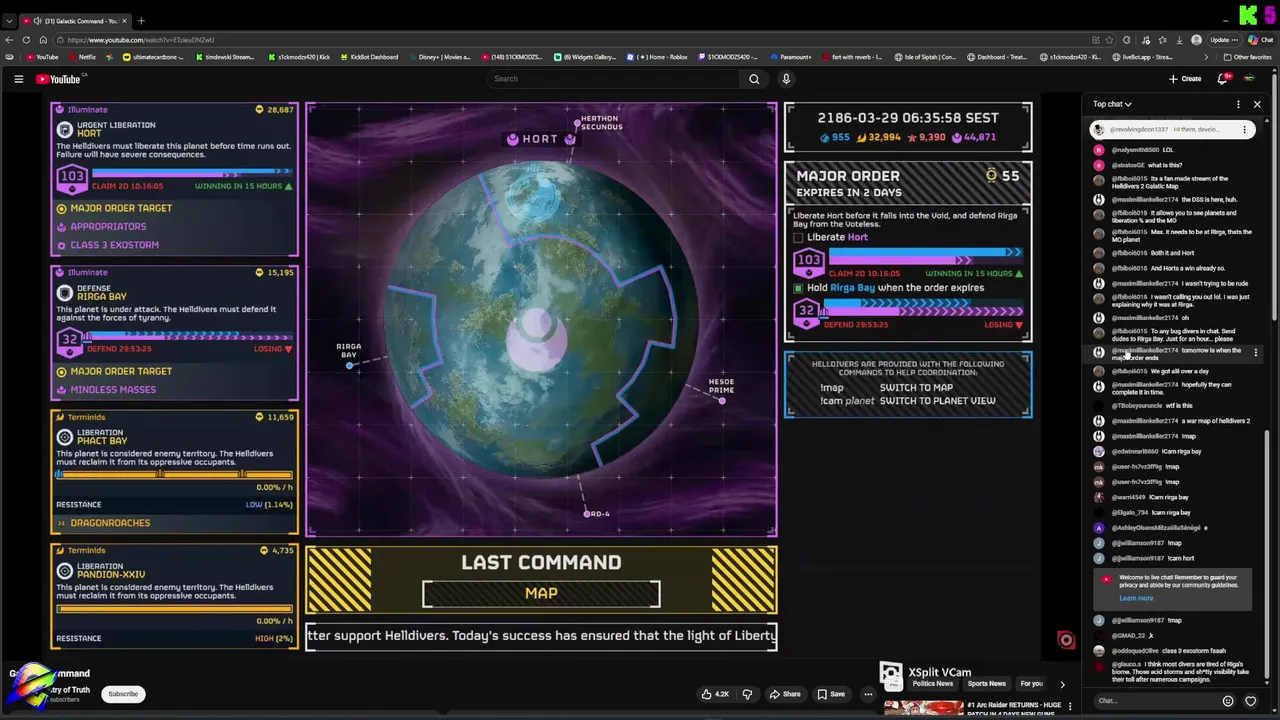Viewport: 1280px width, 720px height.
Task: Bookmark this page with star icon
Action: pos(1111,40)
